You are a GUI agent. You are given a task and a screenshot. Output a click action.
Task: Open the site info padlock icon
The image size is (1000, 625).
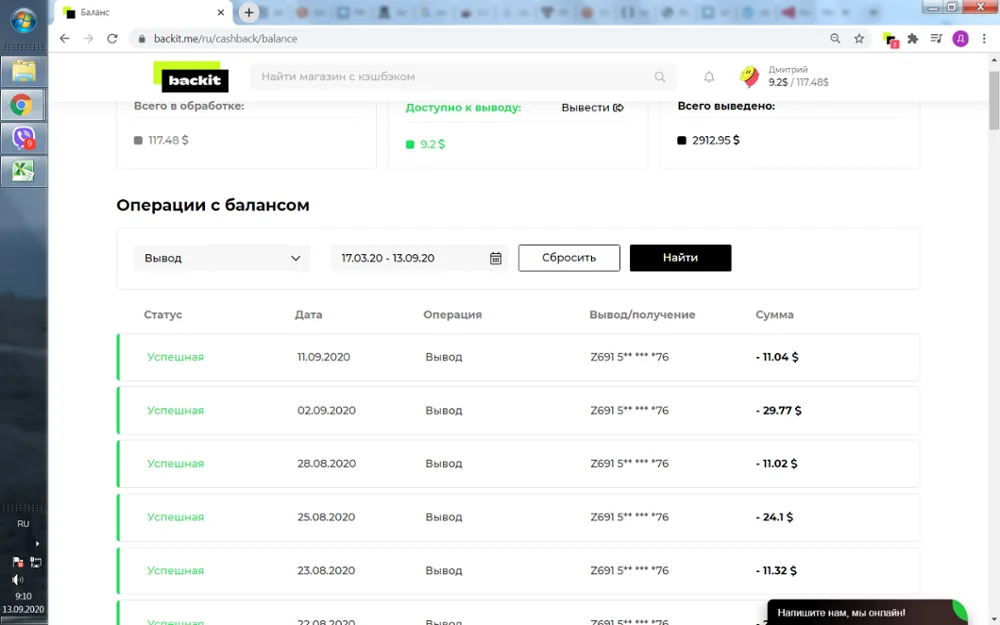tap(142, 39)
